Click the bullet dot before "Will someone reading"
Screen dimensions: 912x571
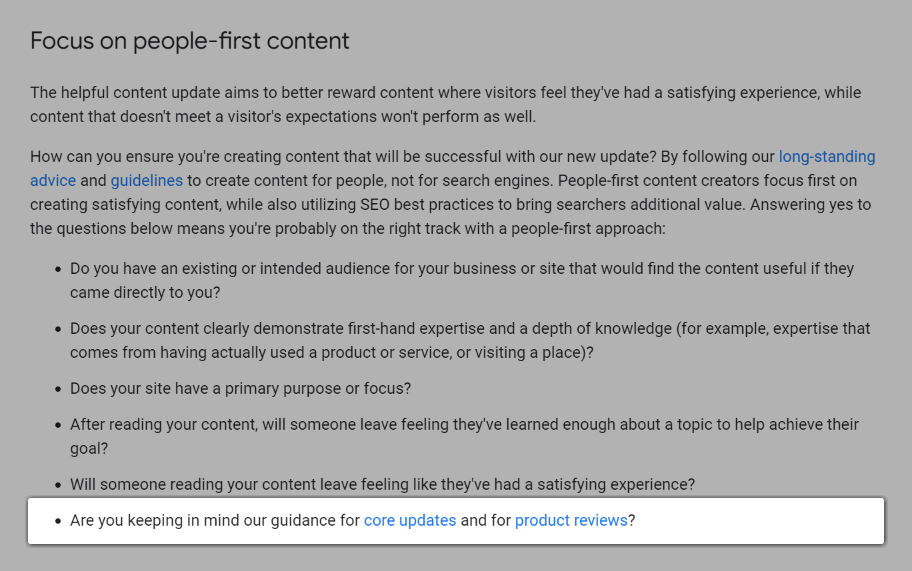tap(55, 486)
